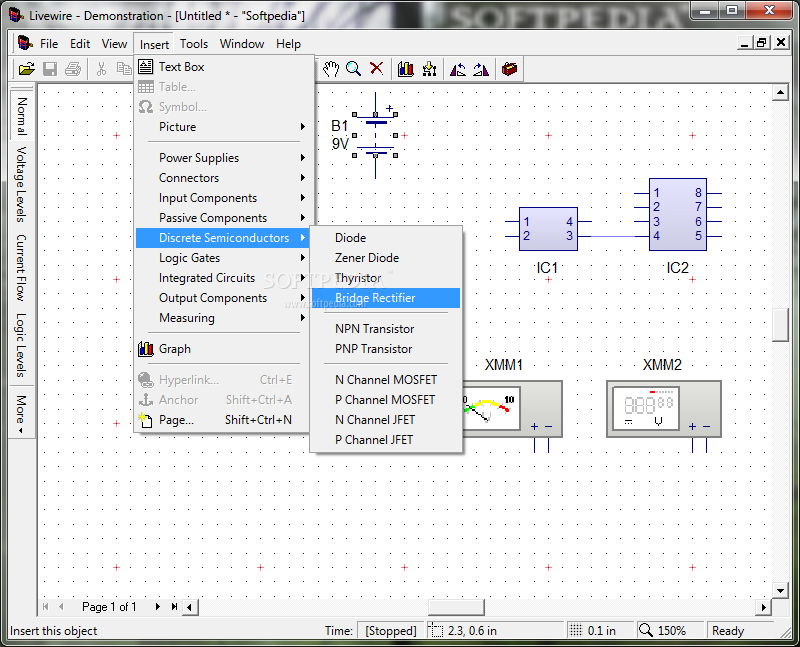
Task: Open the More styles tab
Action: (21, 413)
